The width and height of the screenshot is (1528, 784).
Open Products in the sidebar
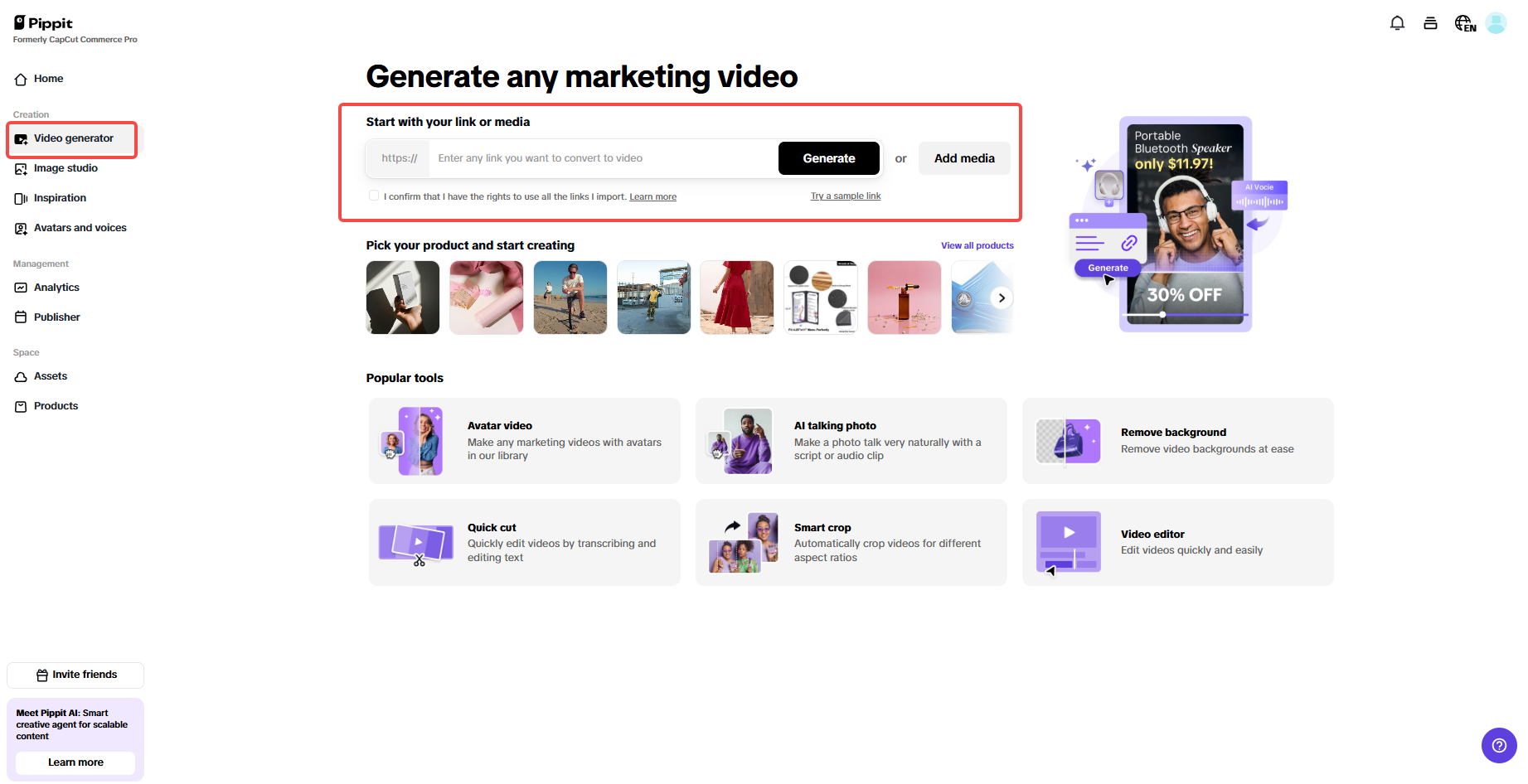coord(56,405)
